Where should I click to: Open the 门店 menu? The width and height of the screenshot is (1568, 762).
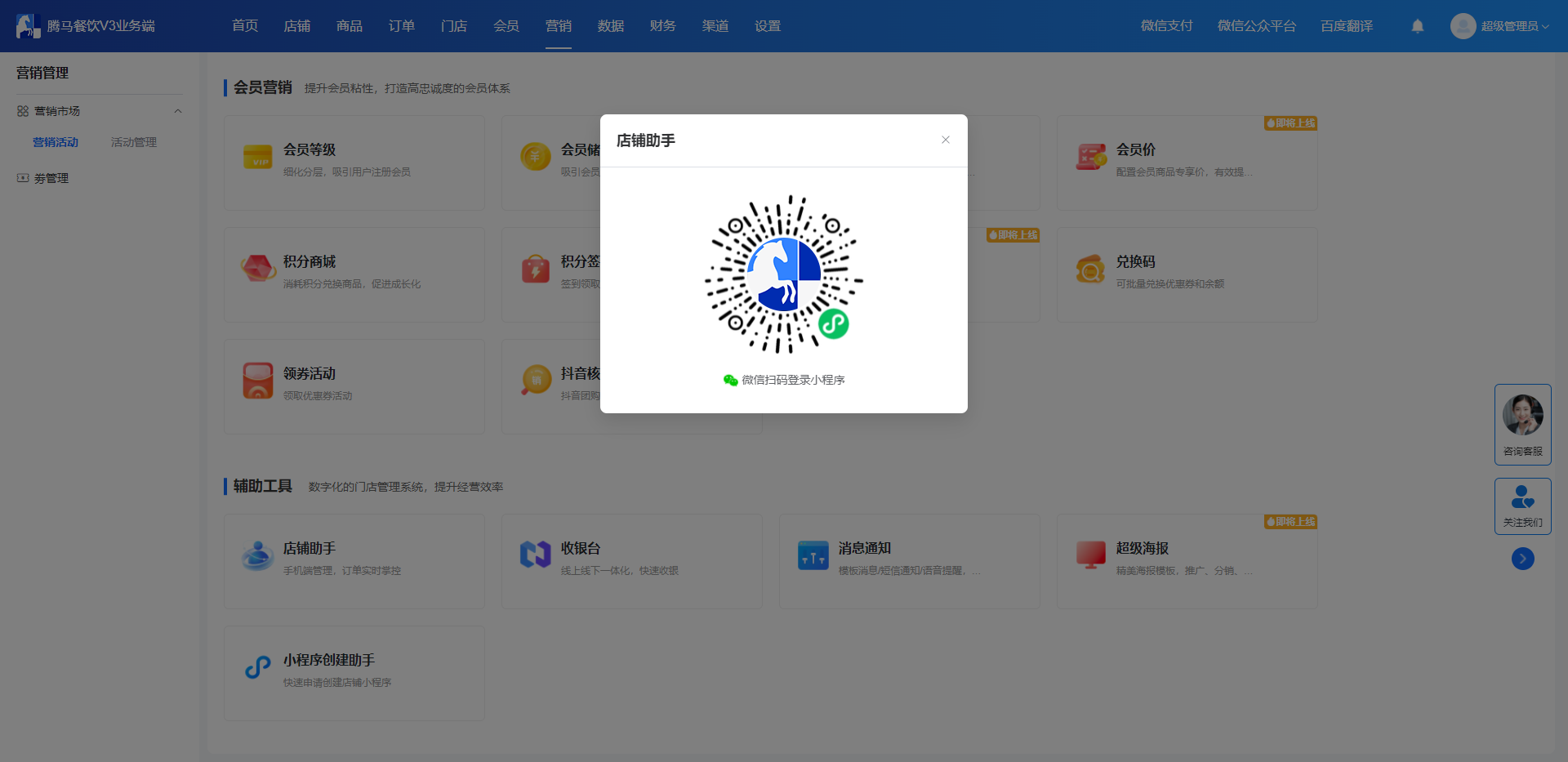click(x=454, y=26)
